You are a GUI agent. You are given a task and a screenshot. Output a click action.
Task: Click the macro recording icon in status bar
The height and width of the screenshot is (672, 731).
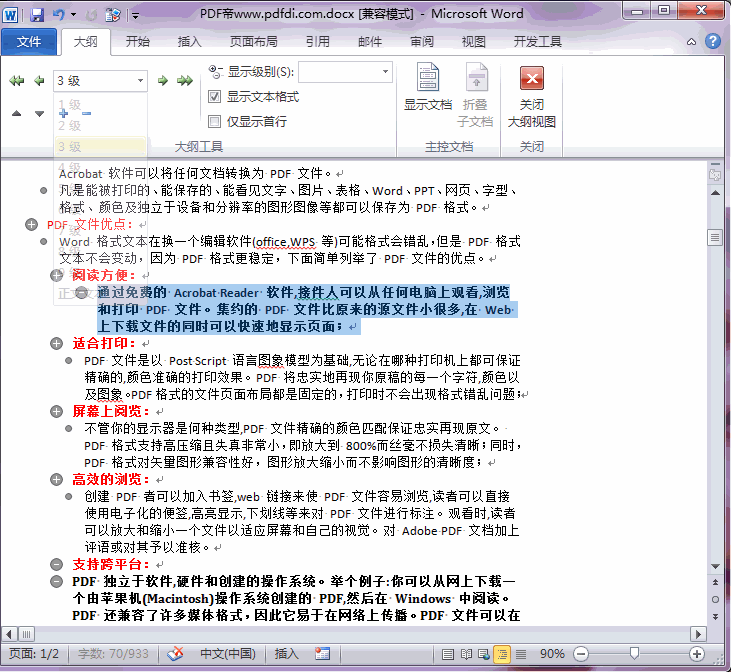(x=322, y=654)
